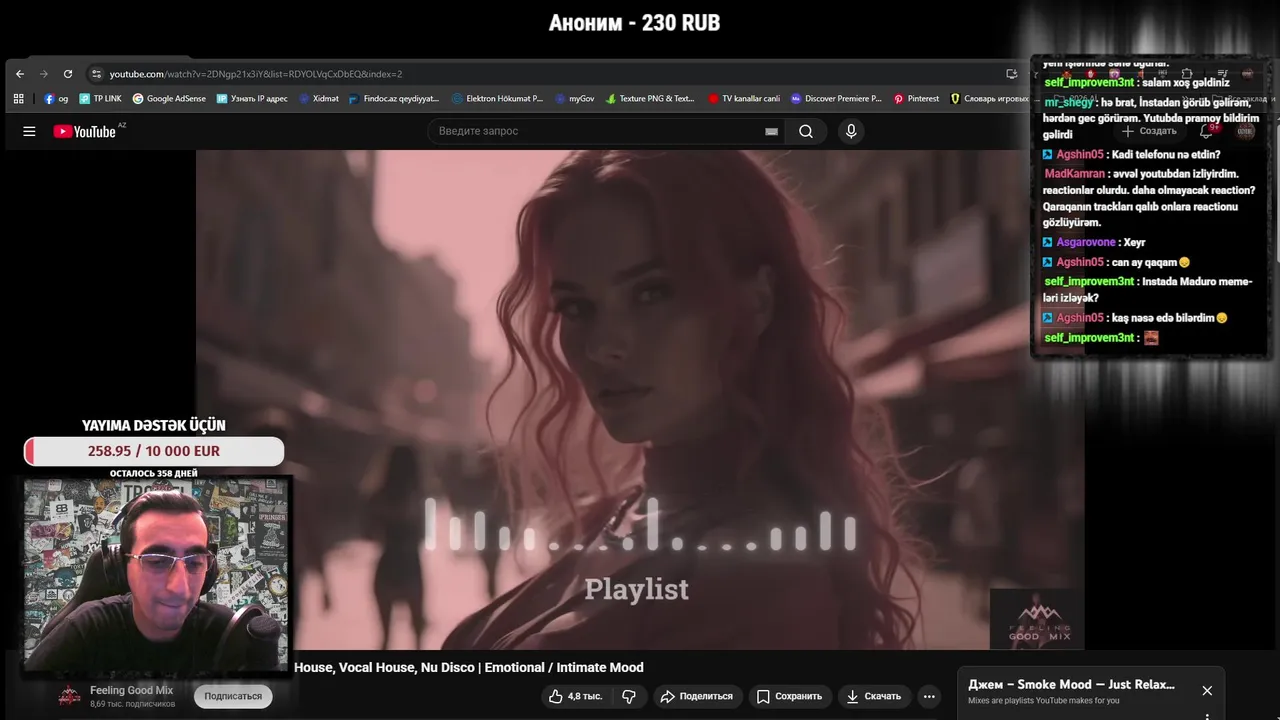Click the Скачать download button
This screenshot has width=1280, height=720.
pyautogui.click(x=873, y=696)
